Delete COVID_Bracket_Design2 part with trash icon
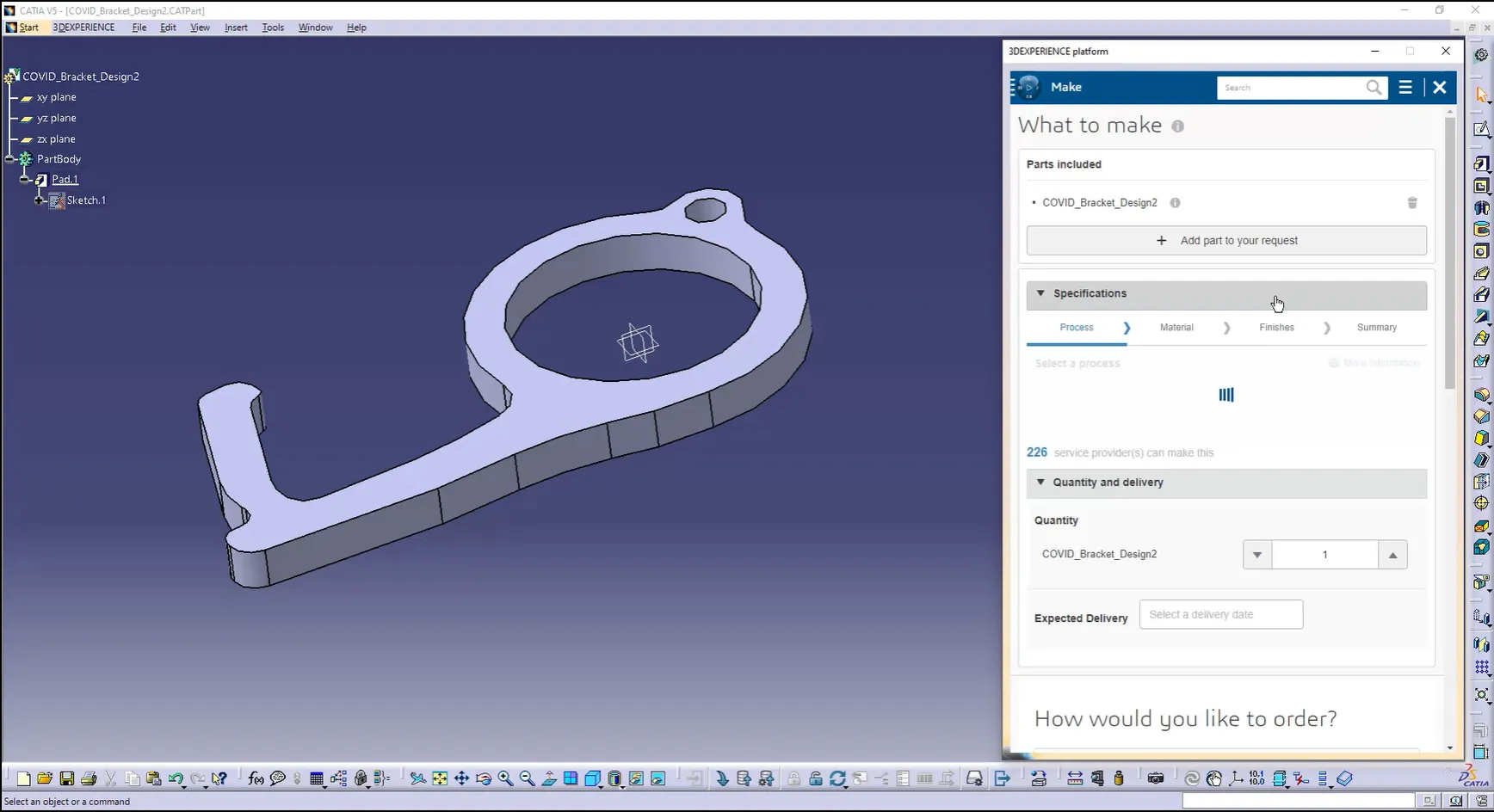This screenshot has width=1494, height=812. click(x=1412, y=203)
